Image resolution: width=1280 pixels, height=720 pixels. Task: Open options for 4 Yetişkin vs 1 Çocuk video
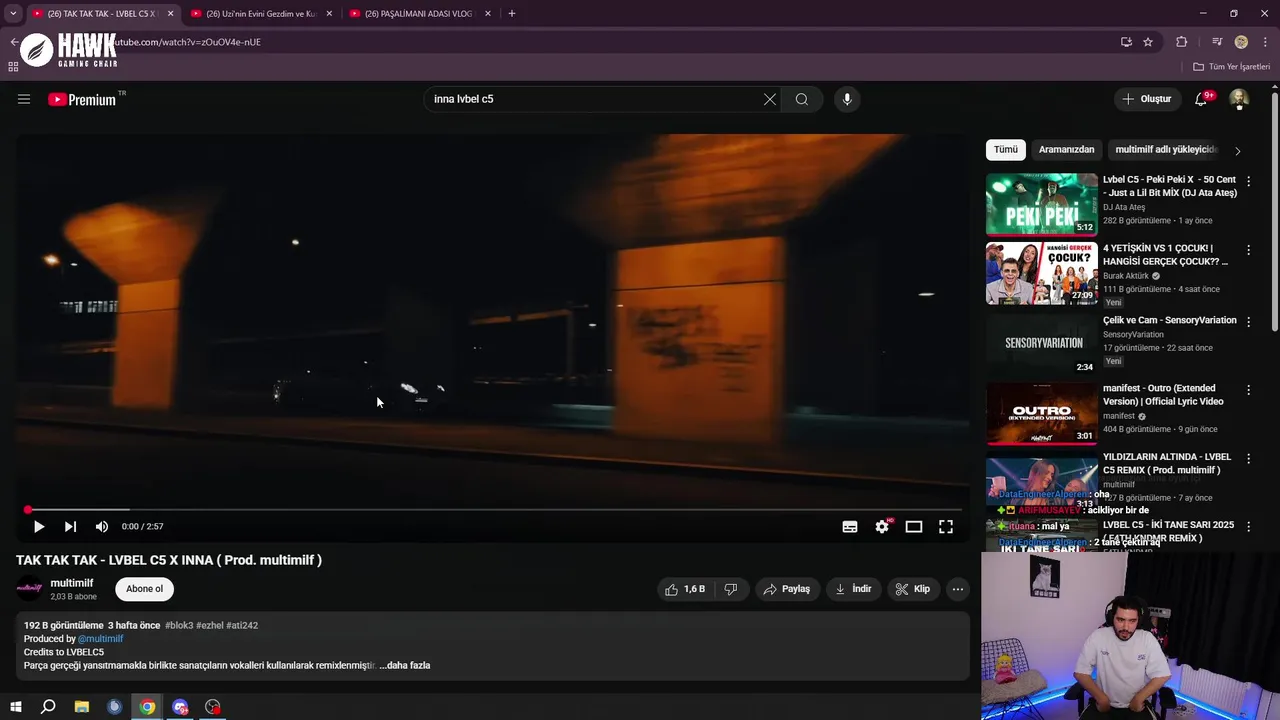point(1248,250)
